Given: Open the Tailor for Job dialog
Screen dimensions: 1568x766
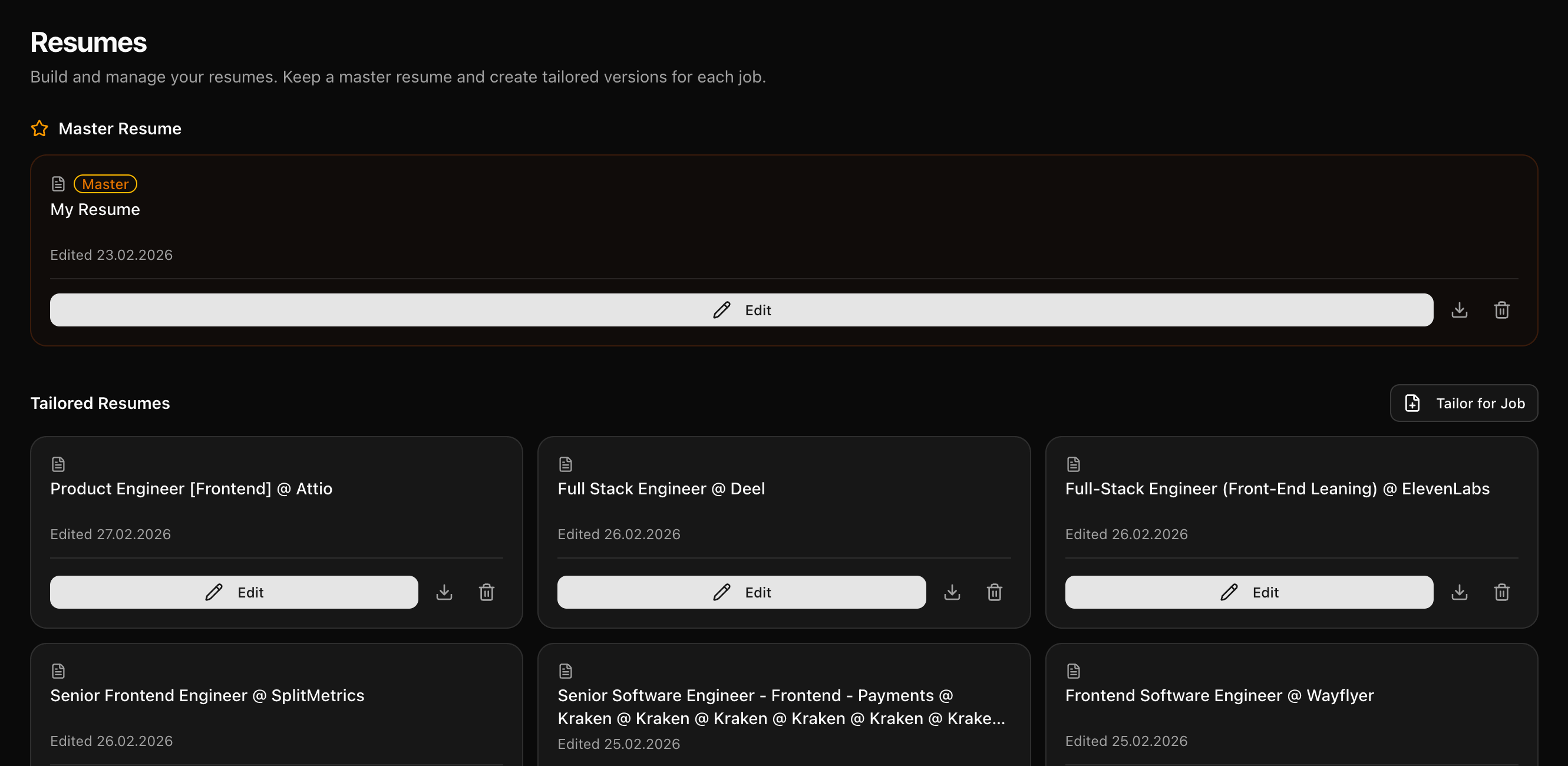Looking at the screenshot, I should [1464, 402].
